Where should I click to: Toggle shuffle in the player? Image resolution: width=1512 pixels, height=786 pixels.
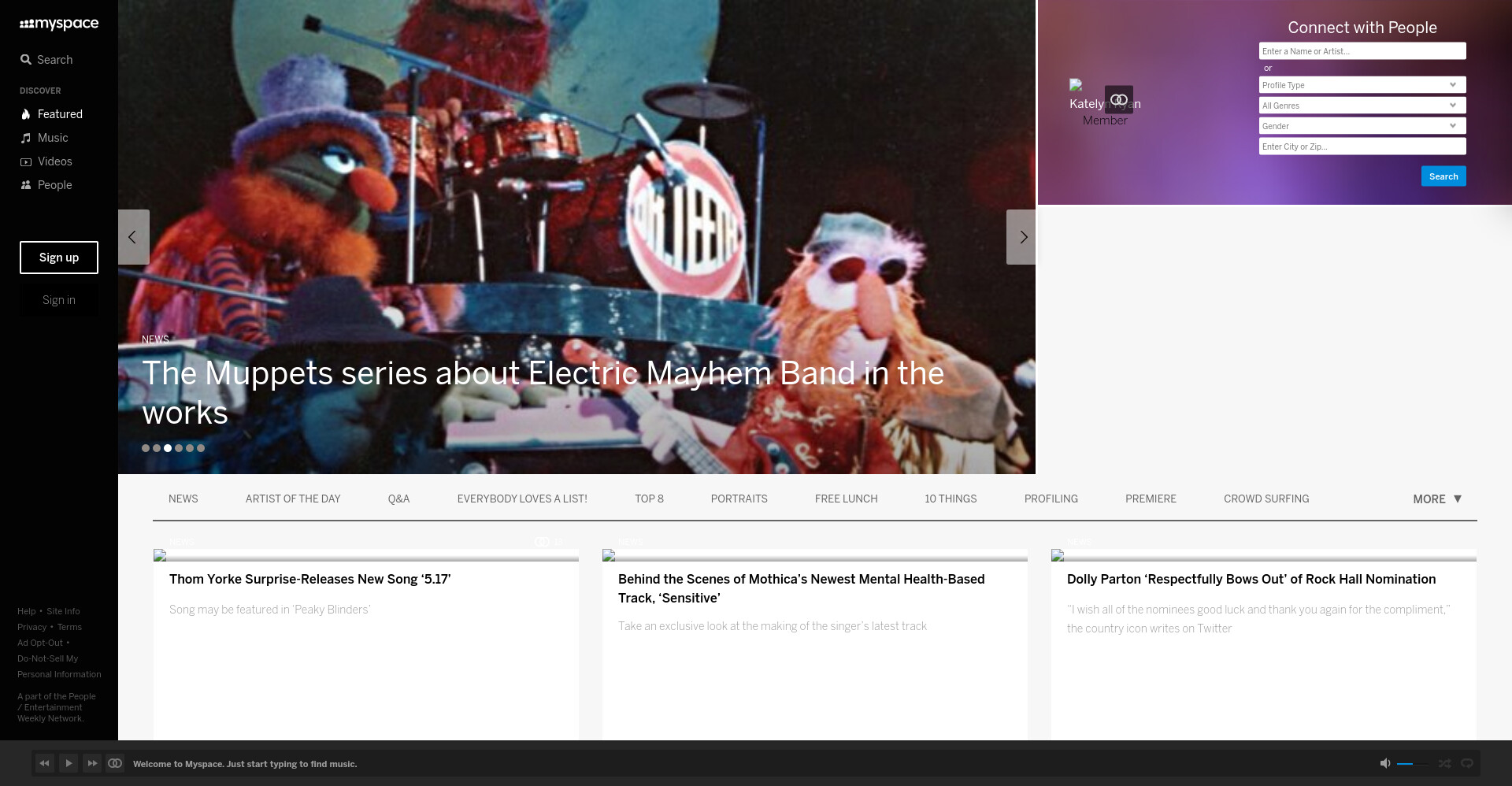pyautogui.click(x=1444, y=763)
